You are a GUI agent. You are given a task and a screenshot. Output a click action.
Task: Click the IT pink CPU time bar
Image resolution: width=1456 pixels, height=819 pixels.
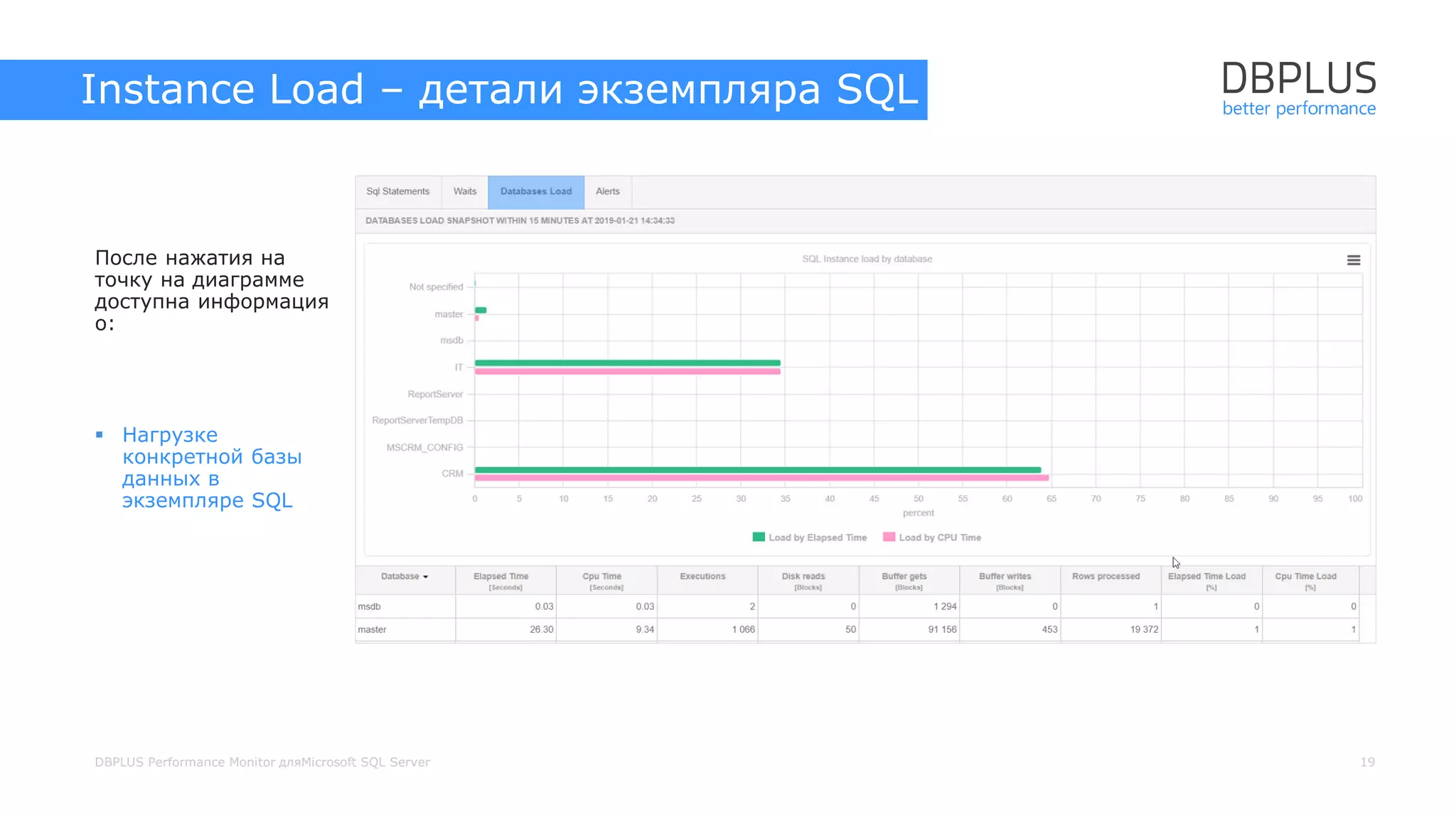[628, 371]
